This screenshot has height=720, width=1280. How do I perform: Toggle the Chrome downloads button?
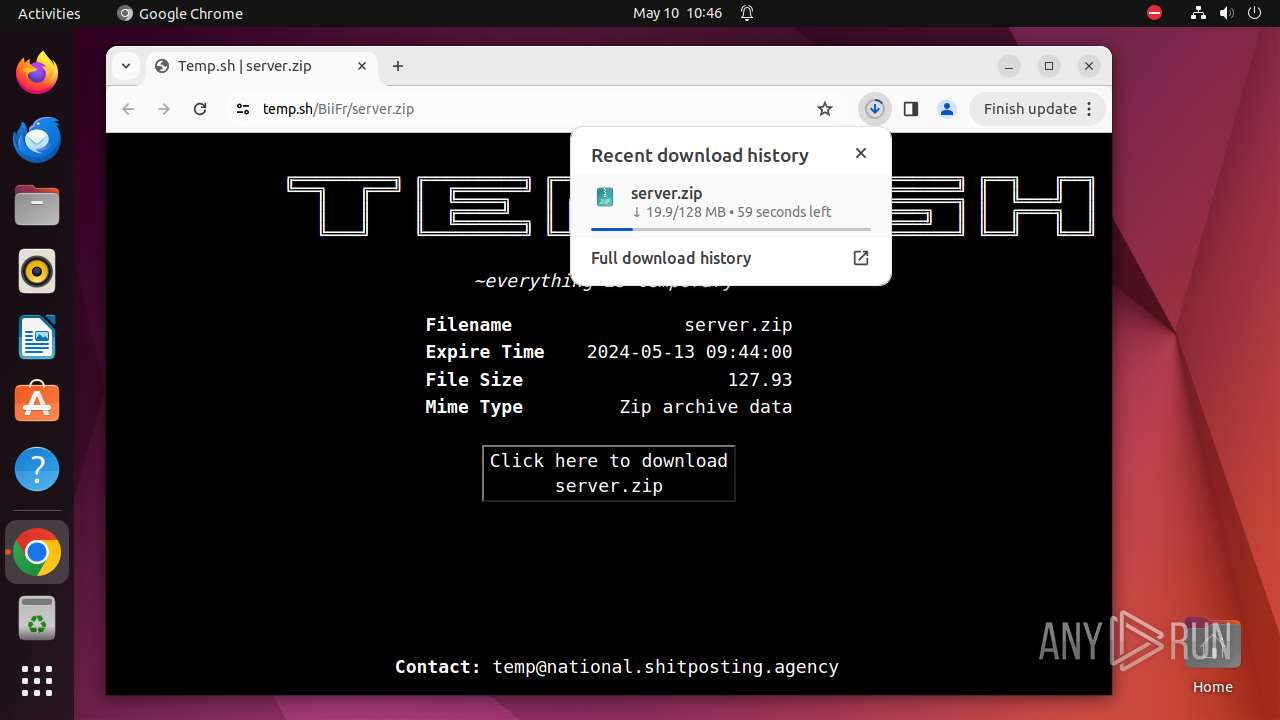click(875, 109)
